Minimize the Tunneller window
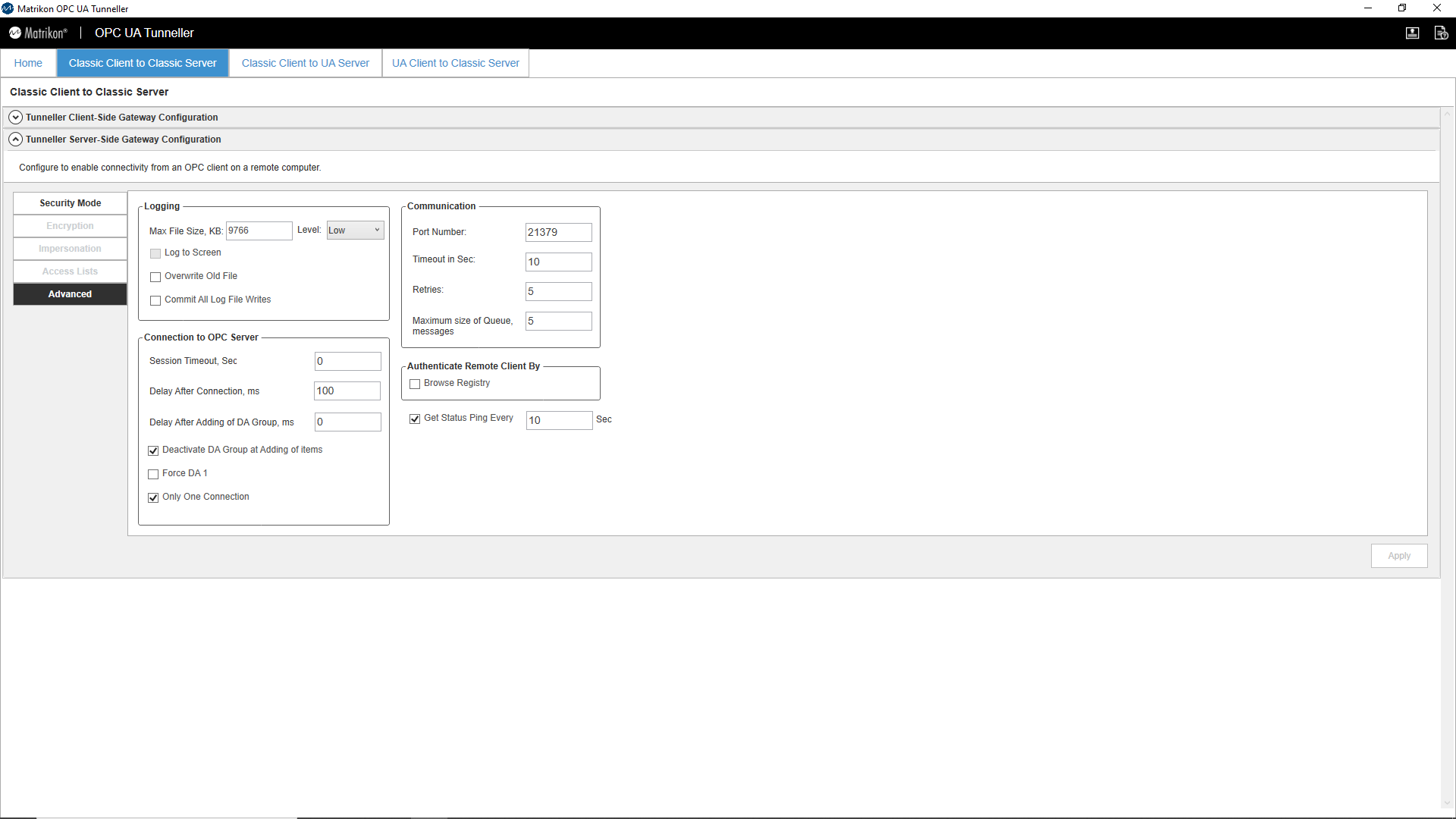This screenshot has height=819, width=1456. (1367, 8)
